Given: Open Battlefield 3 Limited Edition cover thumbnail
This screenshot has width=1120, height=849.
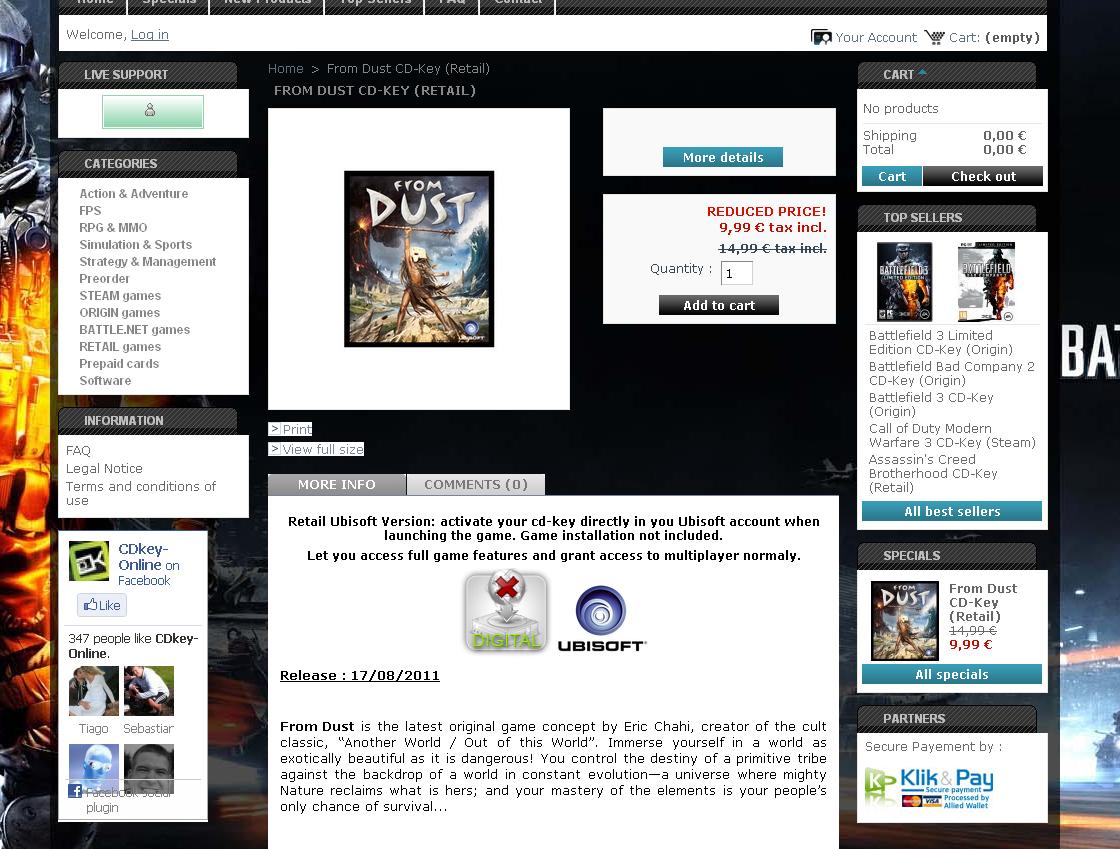Looking at the screenshot, I should coord(904,282).
